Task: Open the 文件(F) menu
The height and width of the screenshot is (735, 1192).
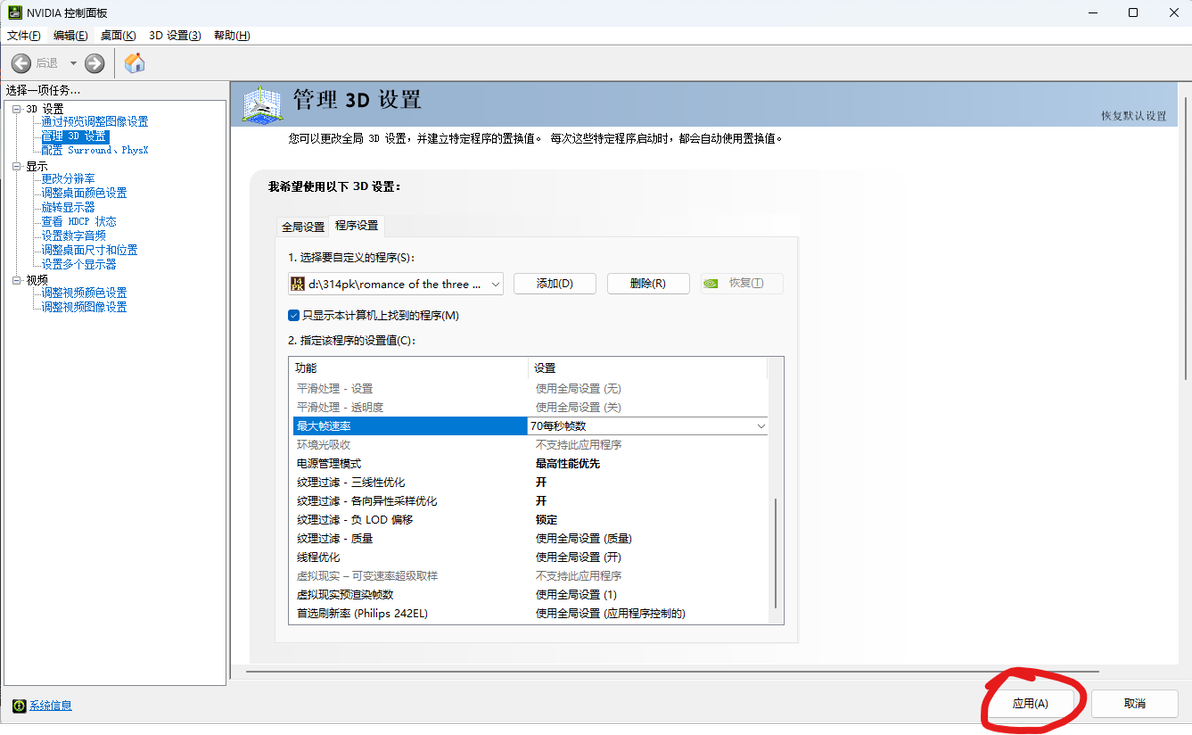Action: [24, 35]
